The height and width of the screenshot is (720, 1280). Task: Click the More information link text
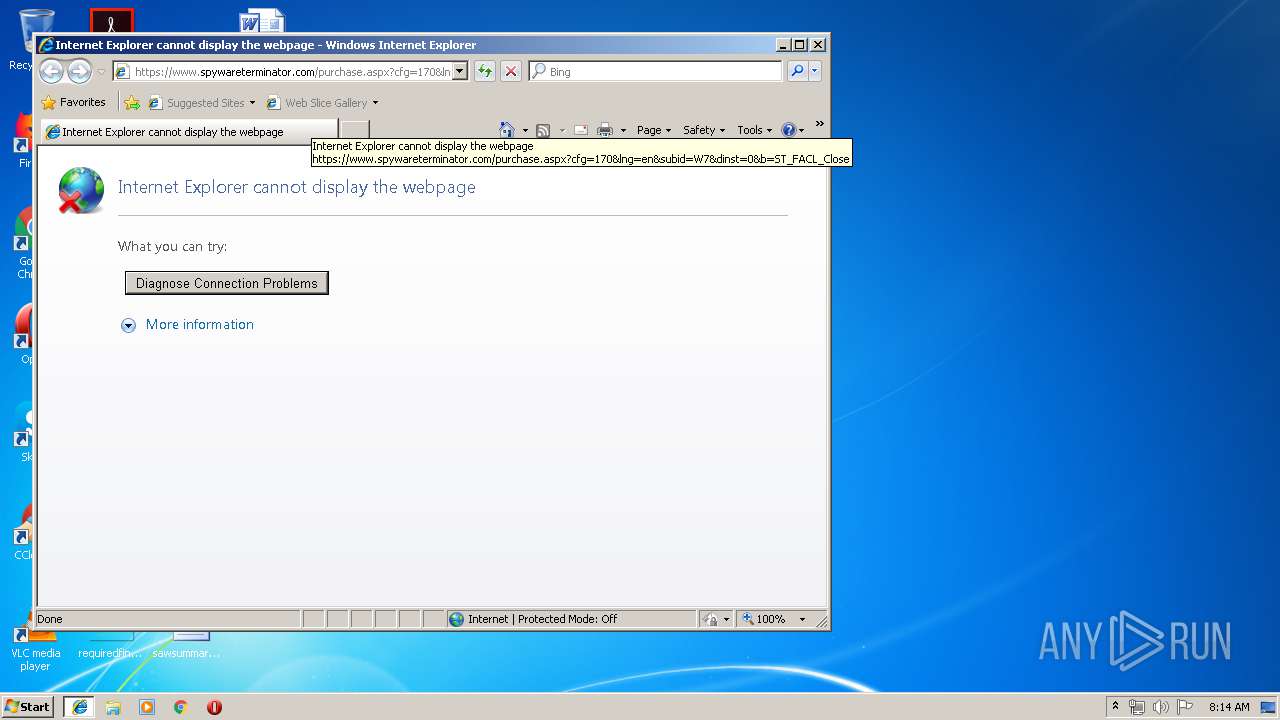[x=200, y=324]
